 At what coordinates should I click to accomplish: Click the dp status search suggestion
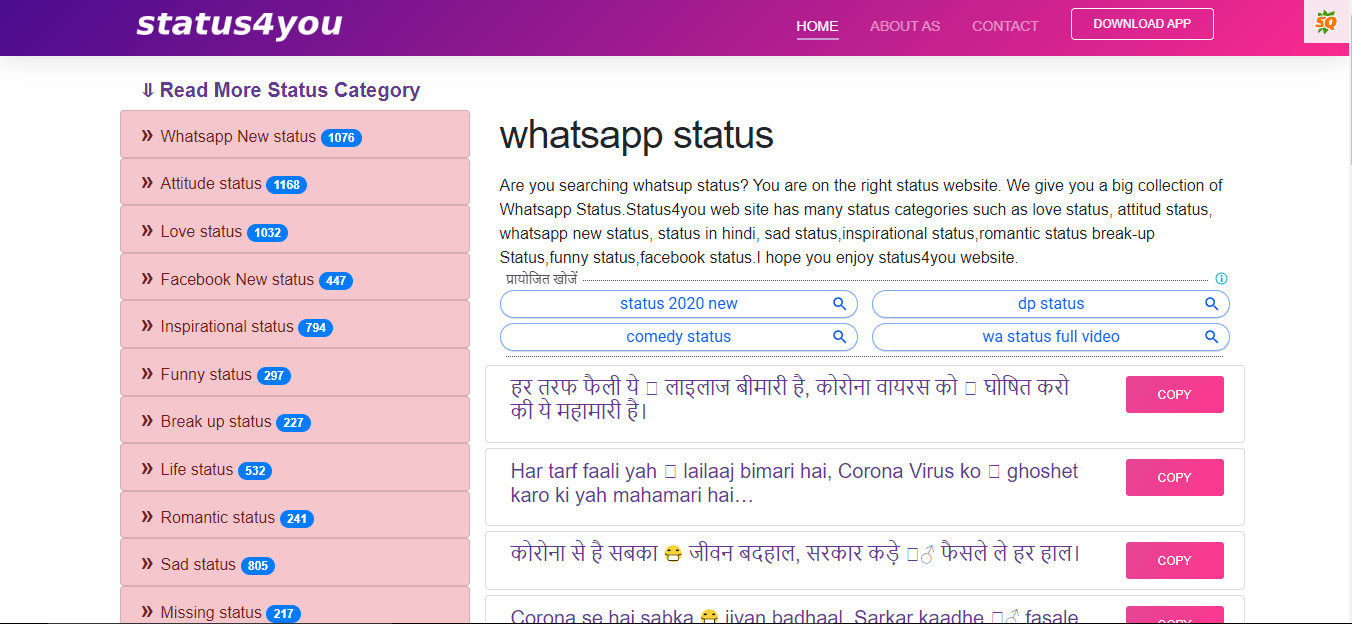[x=1051, y=304]
